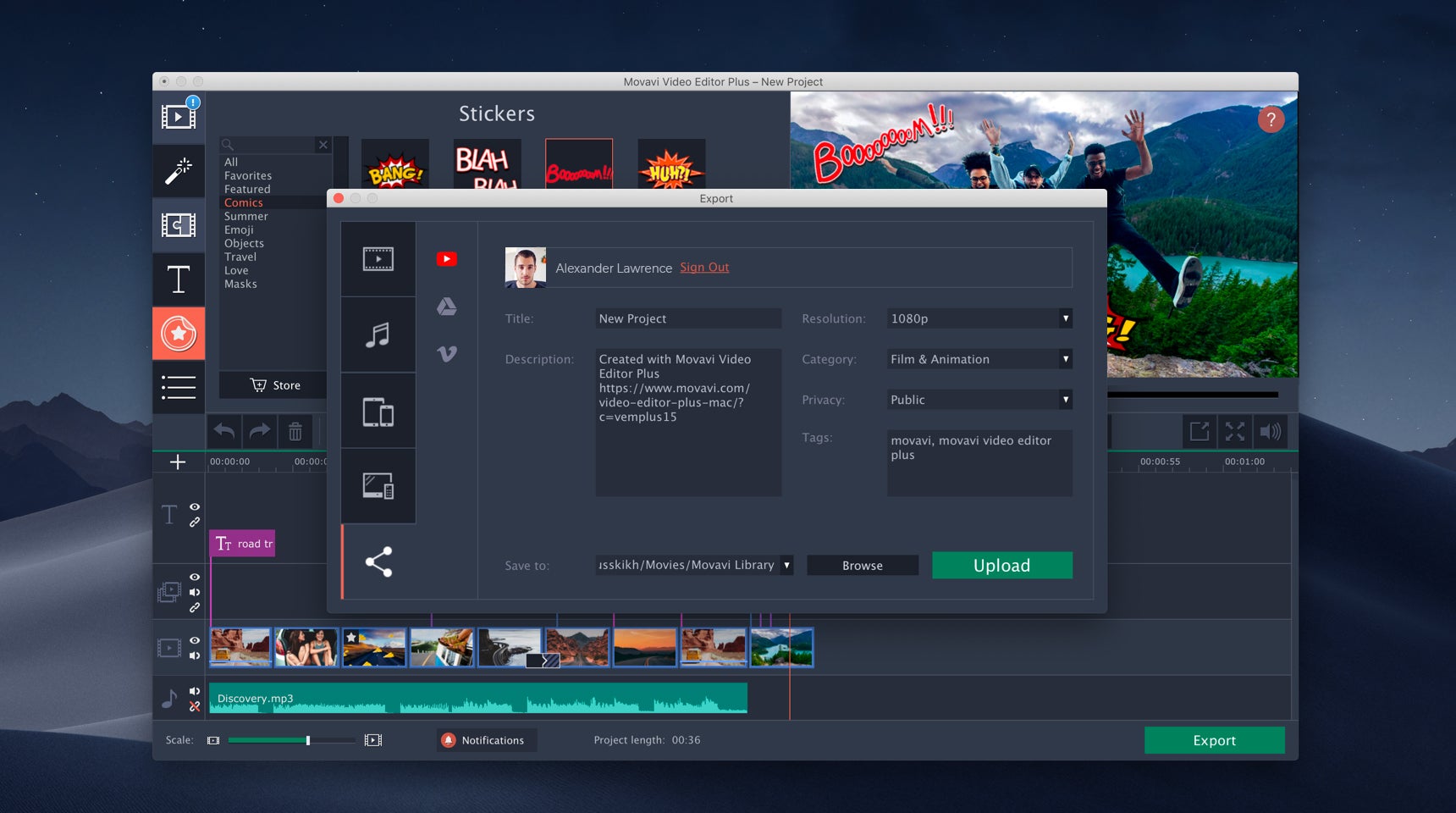Toggle overlay track visibility eye
This screenshot has height=813, width=1456.
pos(195,577)
